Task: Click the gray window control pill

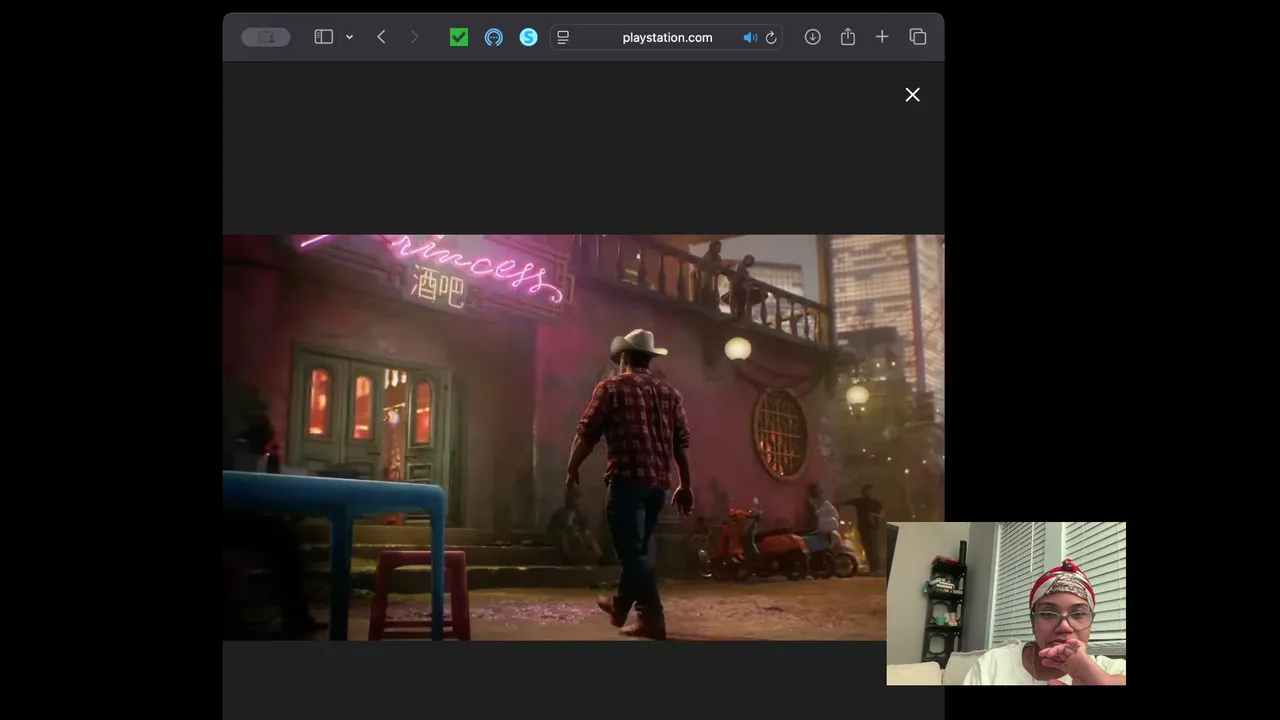Action: point(266,37)
